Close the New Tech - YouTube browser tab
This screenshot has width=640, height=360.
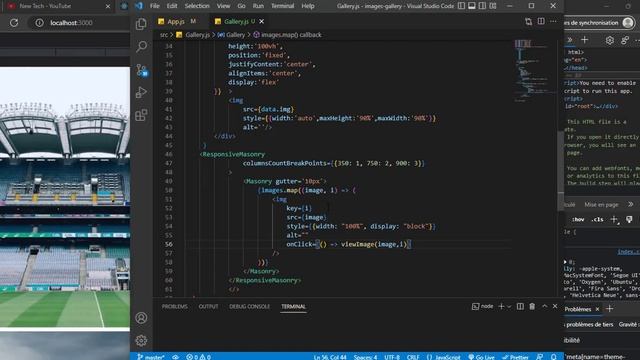108,6
